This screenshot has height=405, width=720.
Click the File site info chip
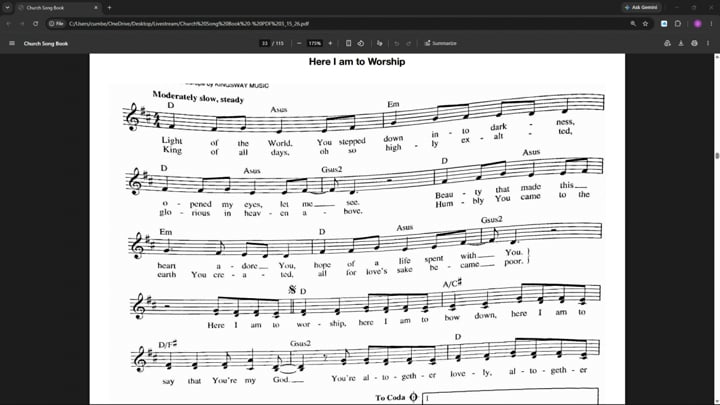click(56, 23)
